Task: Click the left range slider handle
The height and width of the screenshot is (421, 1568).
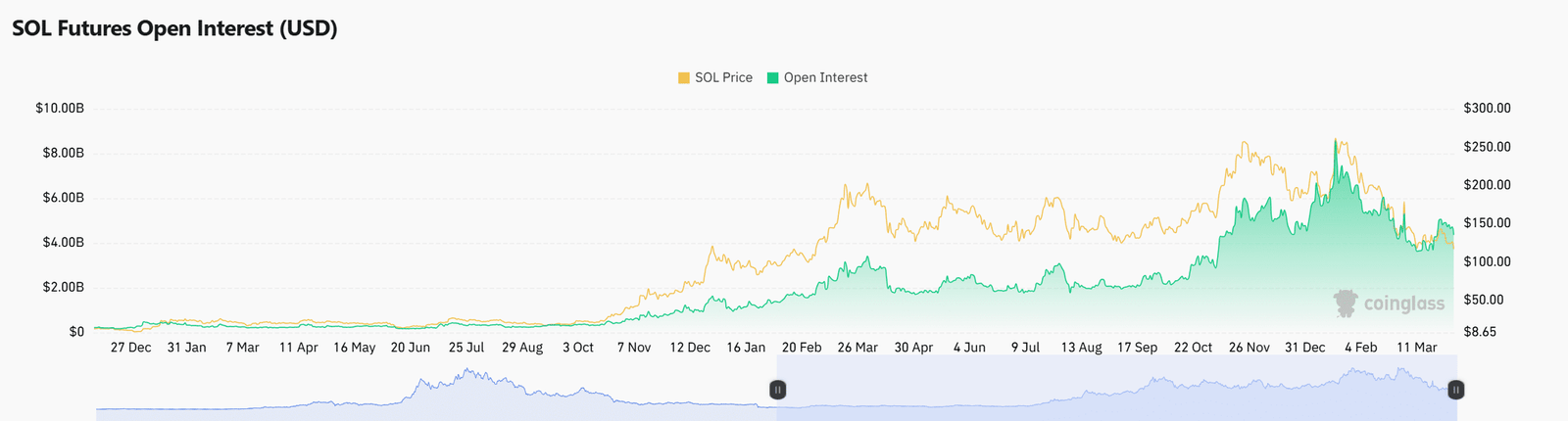Action: pyautogui.click(x=777, y=390)
